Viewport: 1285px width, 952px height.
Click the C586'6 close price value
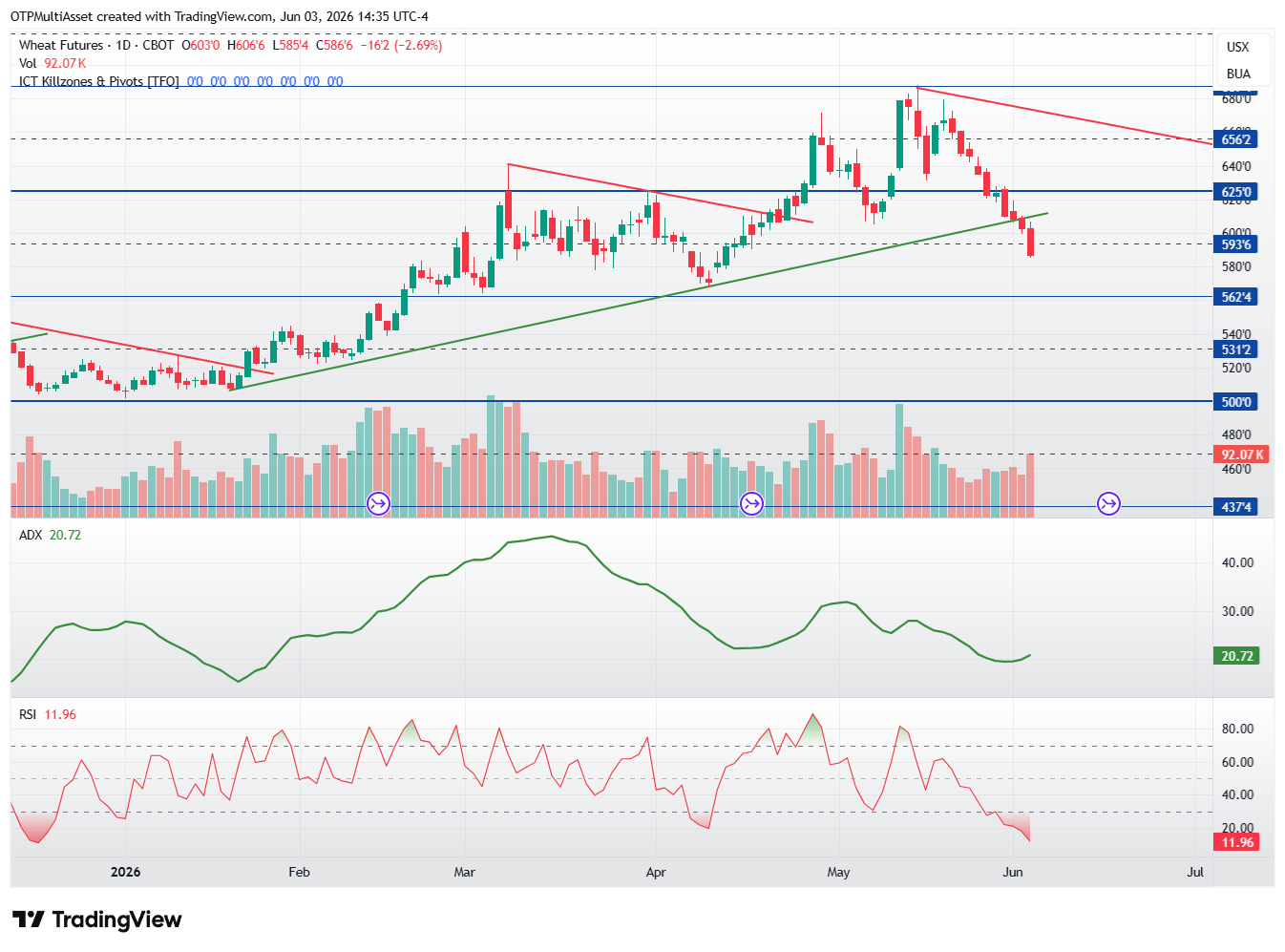pos(334,45)
